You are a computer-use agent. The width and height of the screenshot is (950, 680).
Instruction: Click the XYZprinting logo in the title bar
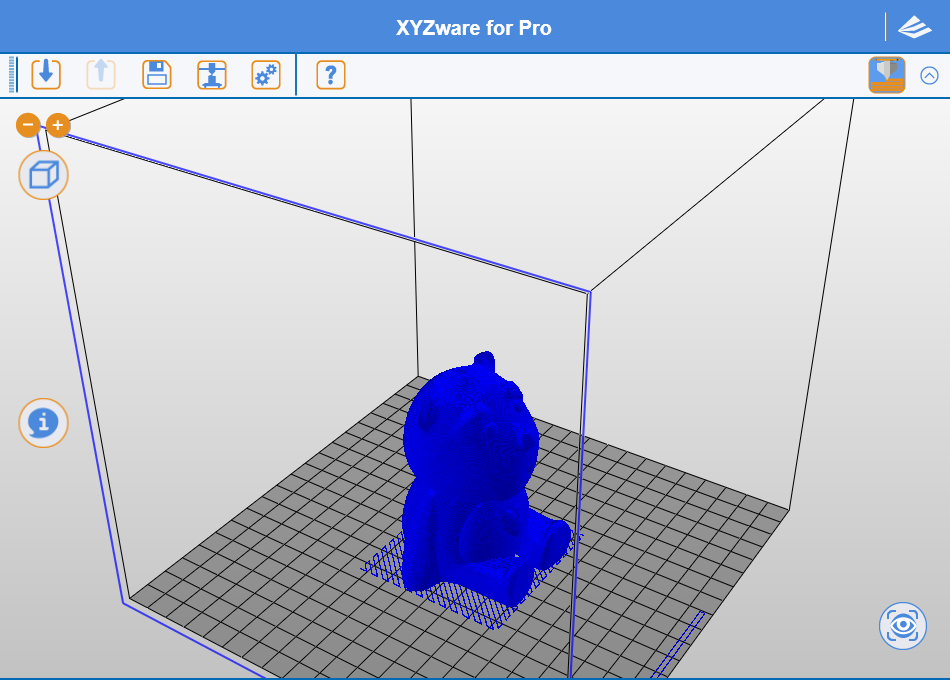[x=914, y=27]
